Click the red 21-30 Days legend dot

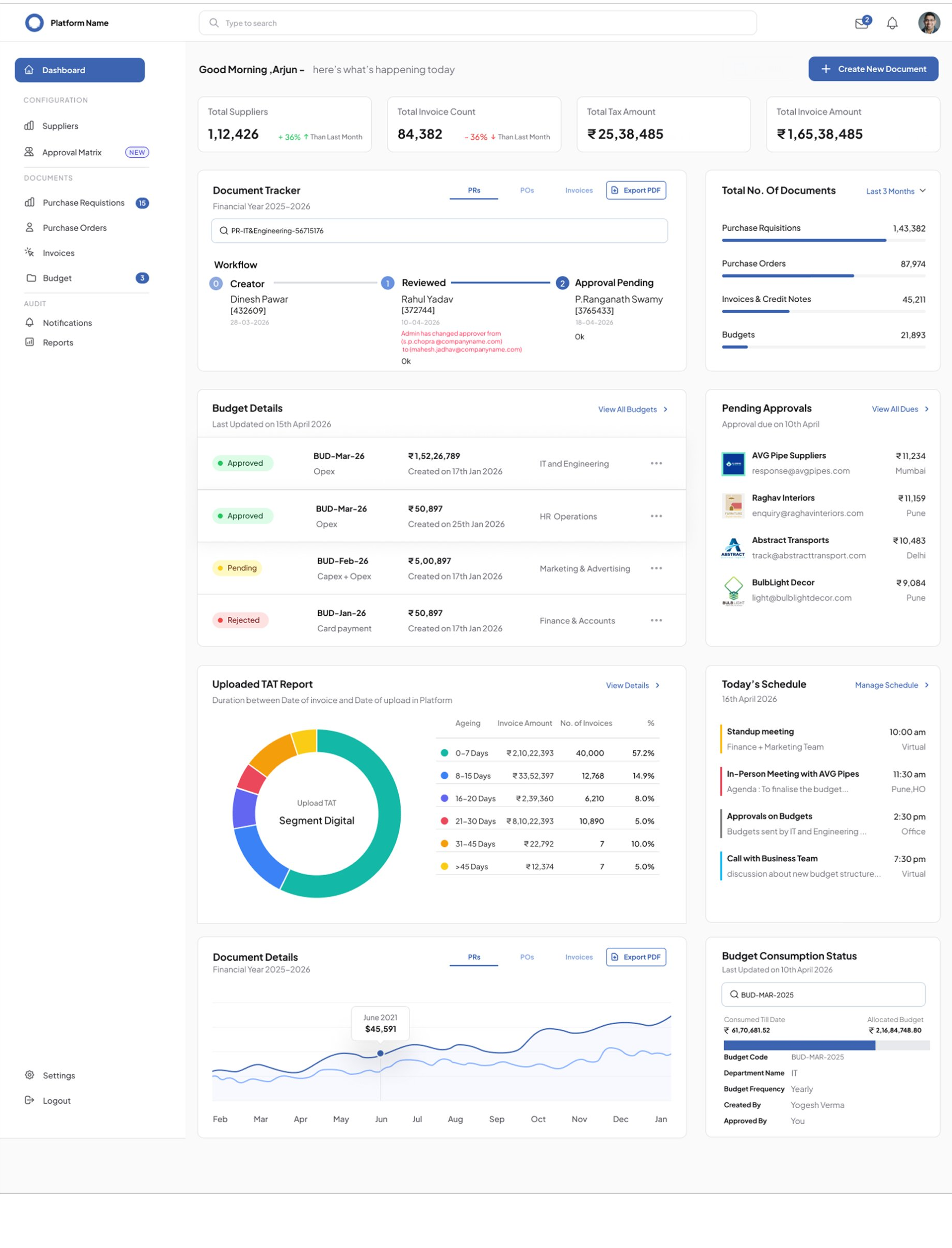coord(444,821)
